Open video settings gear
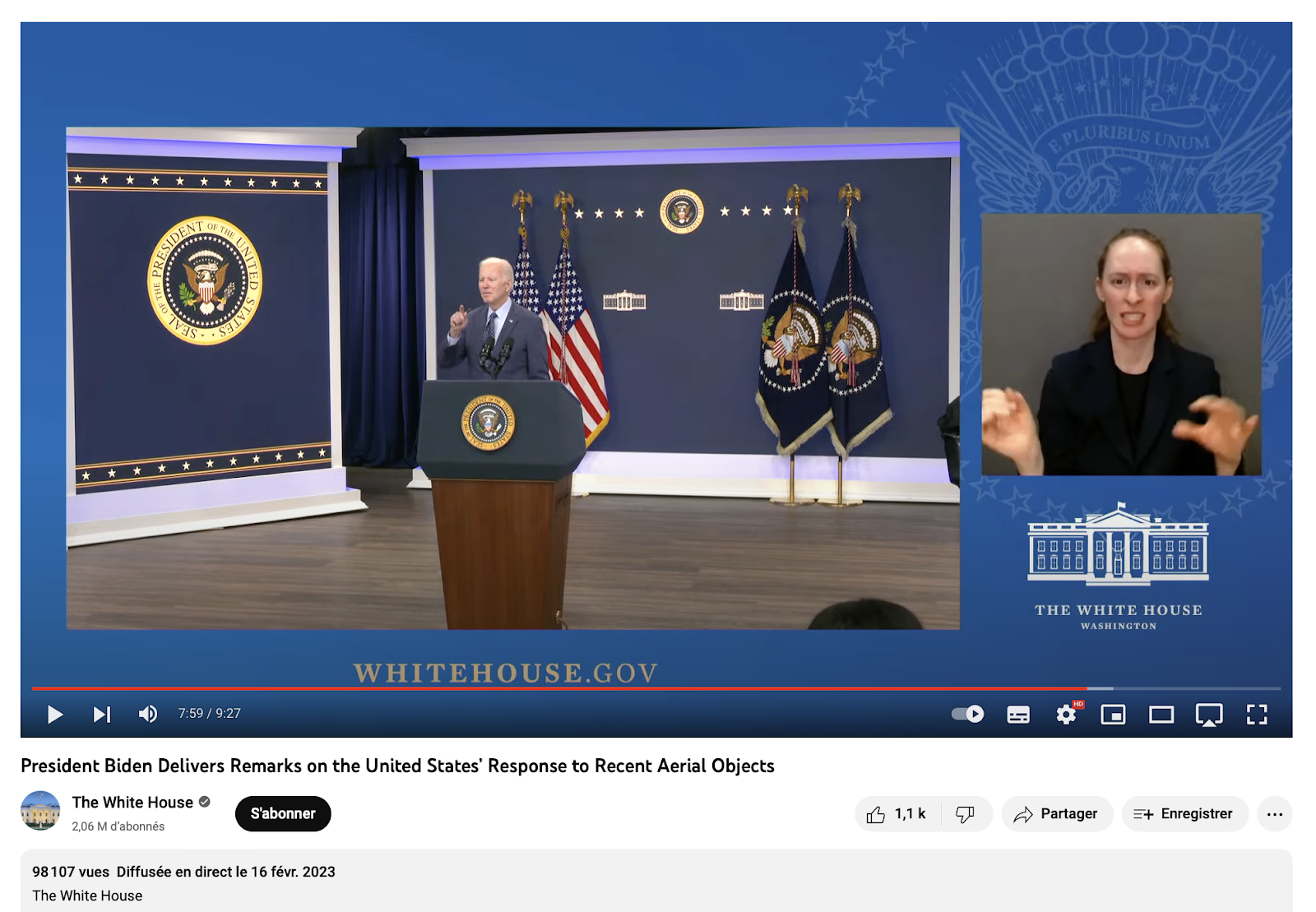The height and width of the screenshot is (912, 1316). pos(1067,714)
